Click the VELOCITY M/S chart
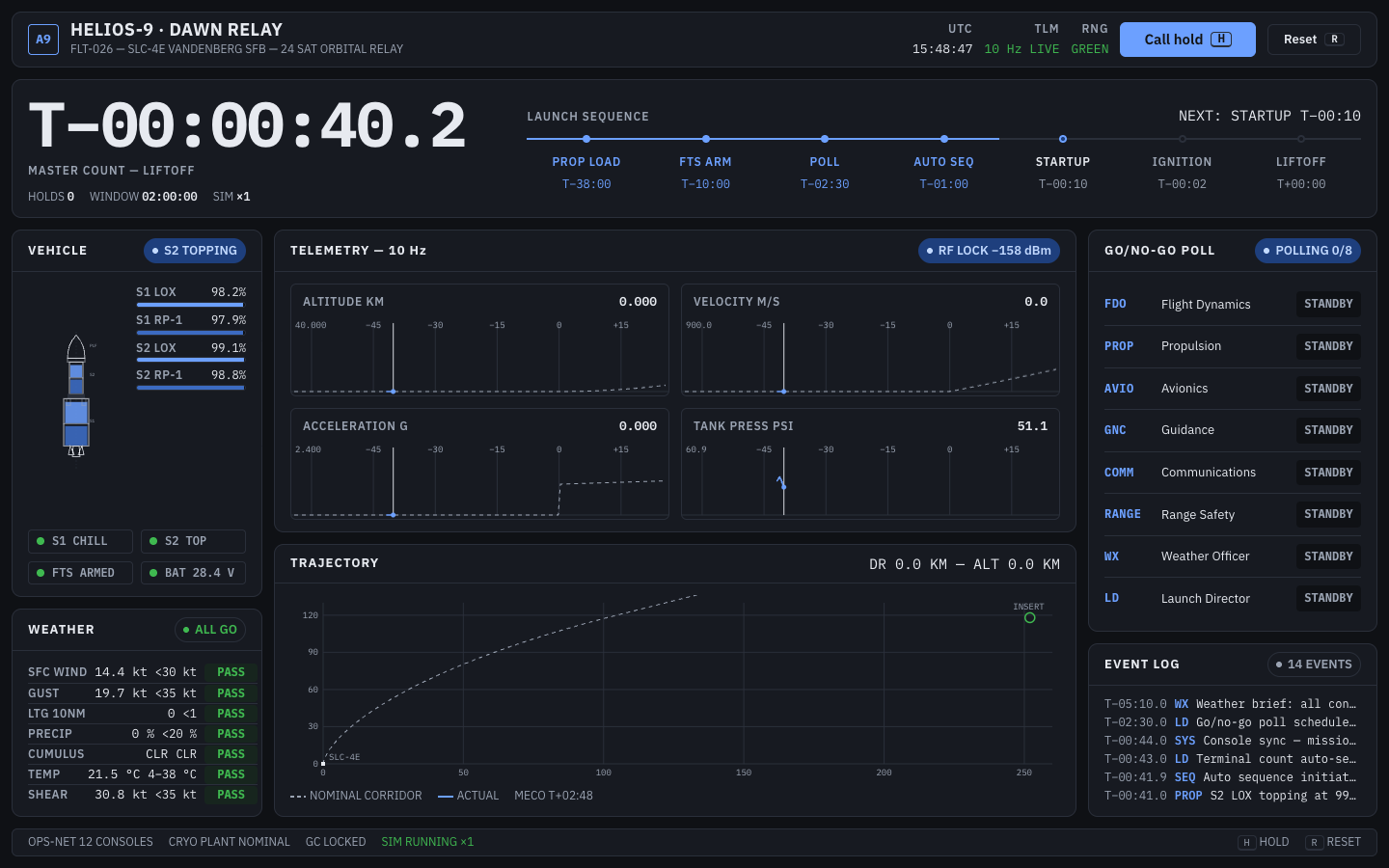The width and height of the screenshot is (1389, 868). pos(870,339)
